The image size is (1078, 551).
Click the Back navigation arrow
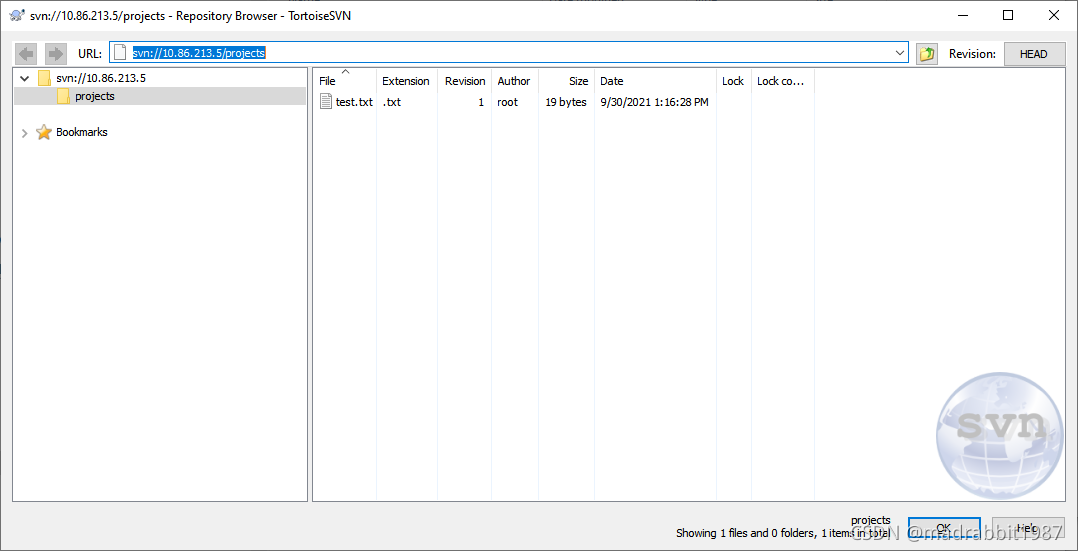click(x=26, y=54)
